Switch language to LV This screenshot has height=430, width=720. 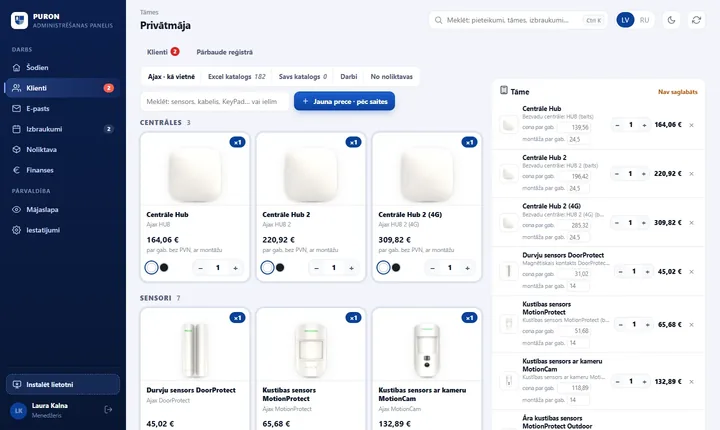point(625,20)
